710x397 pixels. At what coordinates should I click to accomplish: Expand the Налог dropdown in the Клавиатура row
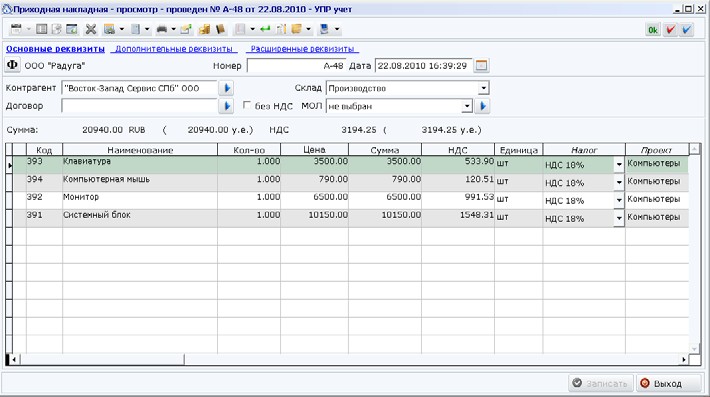point(619,165)
